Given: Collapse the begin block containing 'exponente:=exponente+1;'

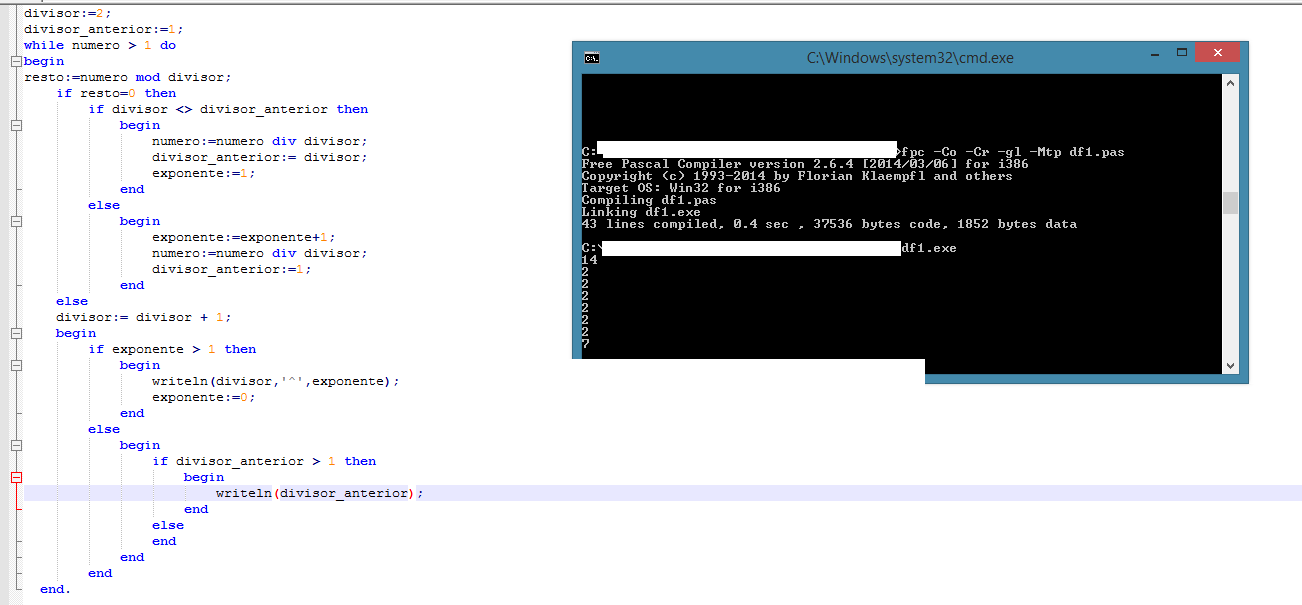Looking at the screenshot, I should point(16,221).
